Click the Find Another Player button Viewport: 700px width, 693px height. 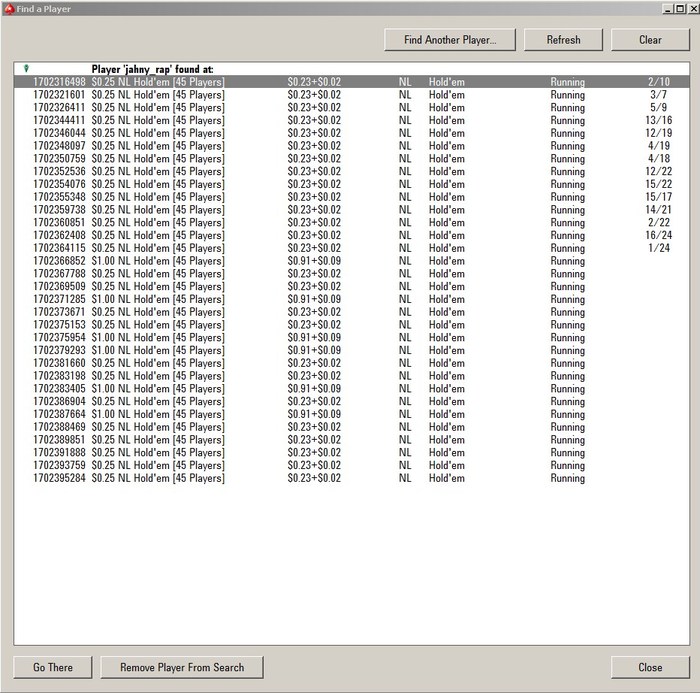pos(450,40)
